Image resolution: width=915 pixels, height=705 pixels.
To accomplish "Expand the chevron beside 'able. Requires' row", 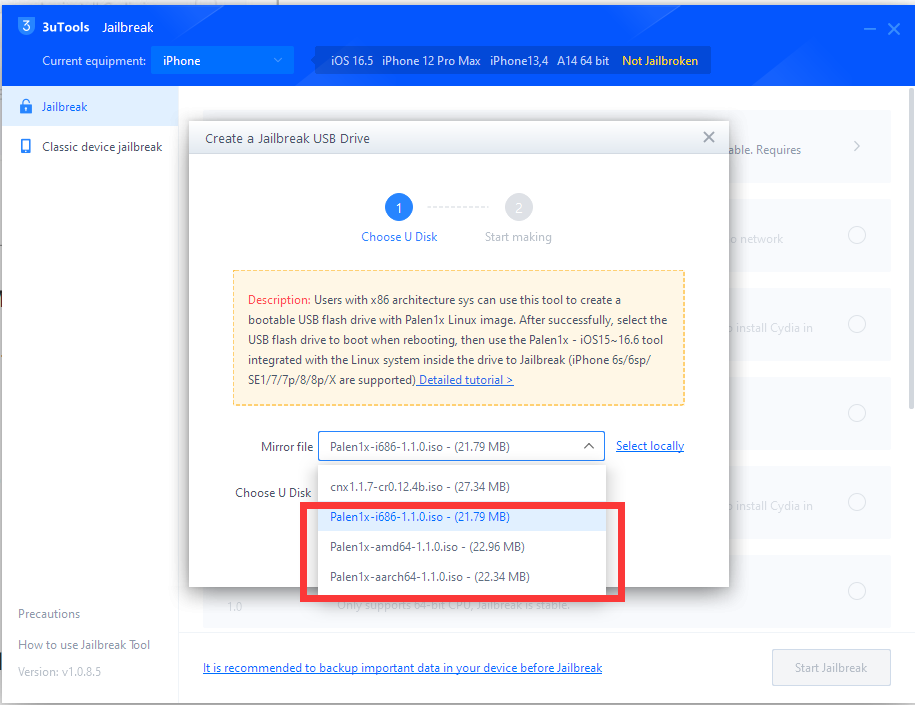I will tap(857, 146).
